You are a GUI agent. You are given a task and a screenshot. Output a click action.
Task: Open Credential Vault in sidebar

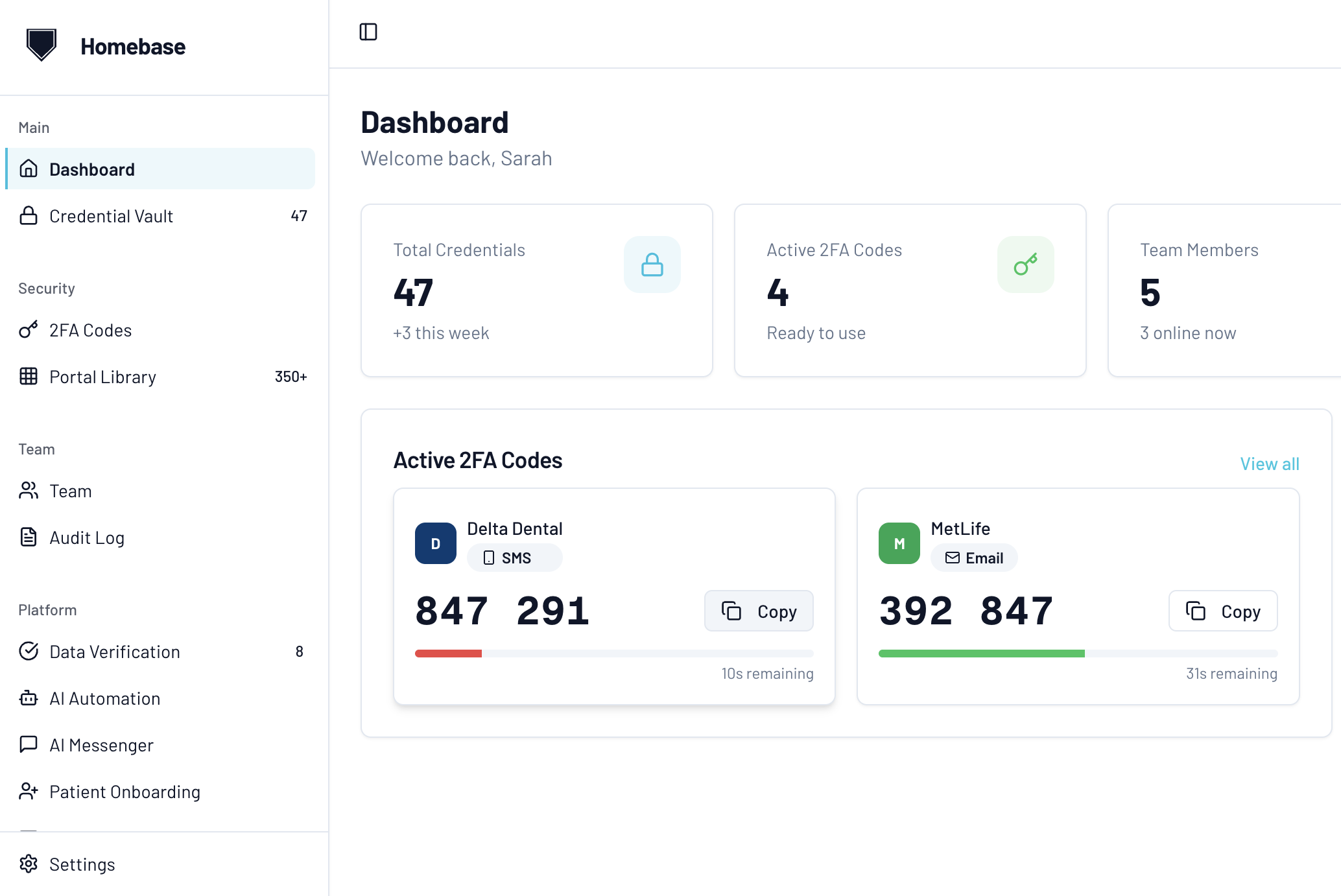pyautogui.click(x=111, y=216)
